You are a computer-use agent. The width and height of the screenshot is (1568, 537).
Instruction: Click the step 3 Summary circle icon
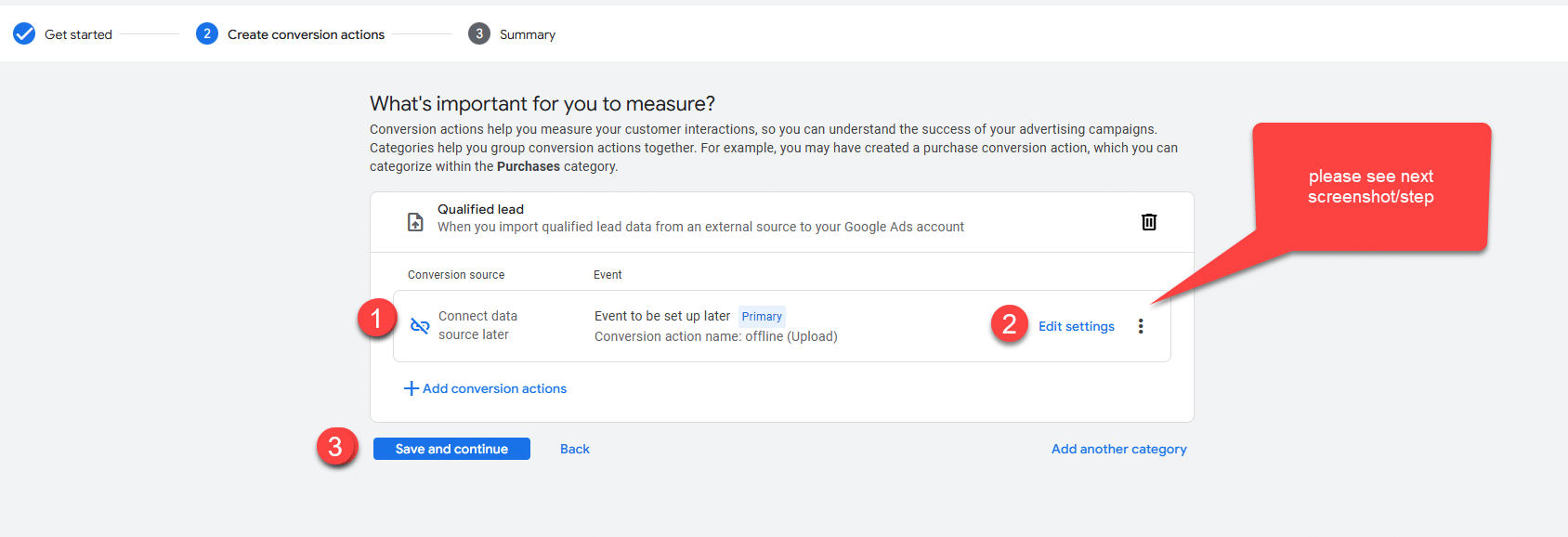click(x=478, y=34)
